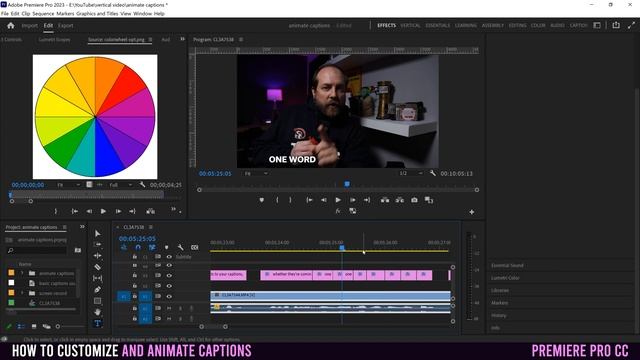This screenshot has width=640, height=360.
Task: Add Marker in Program Monitor
Action: pos(262,200)
